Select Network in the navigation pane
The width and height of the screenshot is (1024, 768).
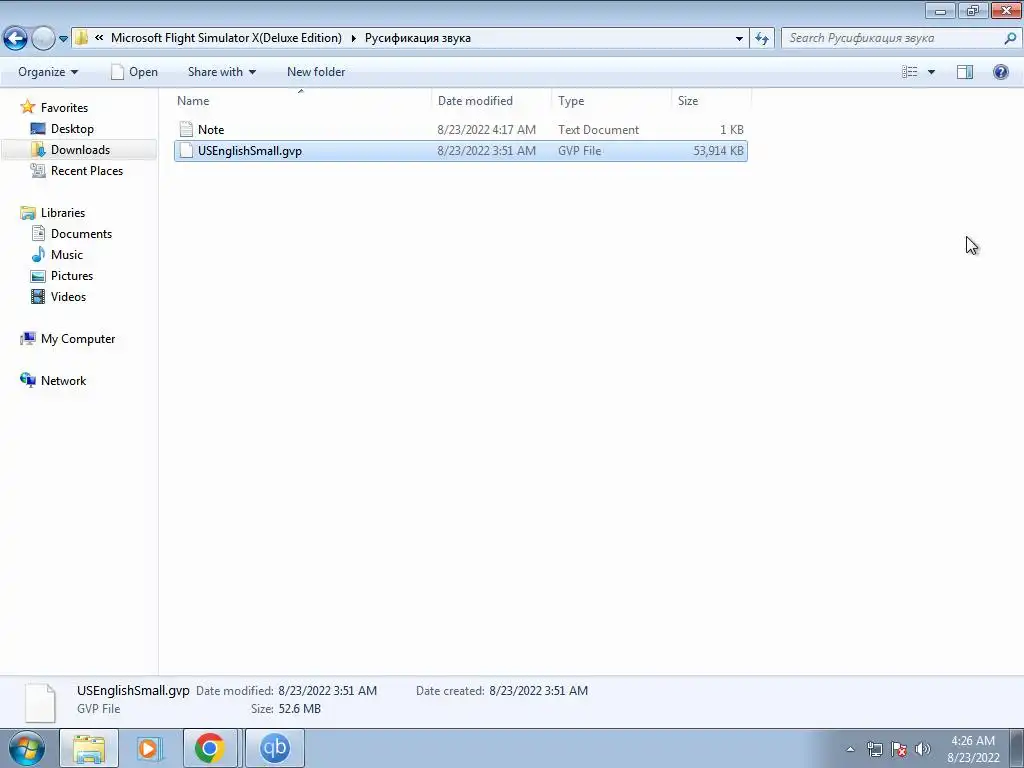(63, 381)
